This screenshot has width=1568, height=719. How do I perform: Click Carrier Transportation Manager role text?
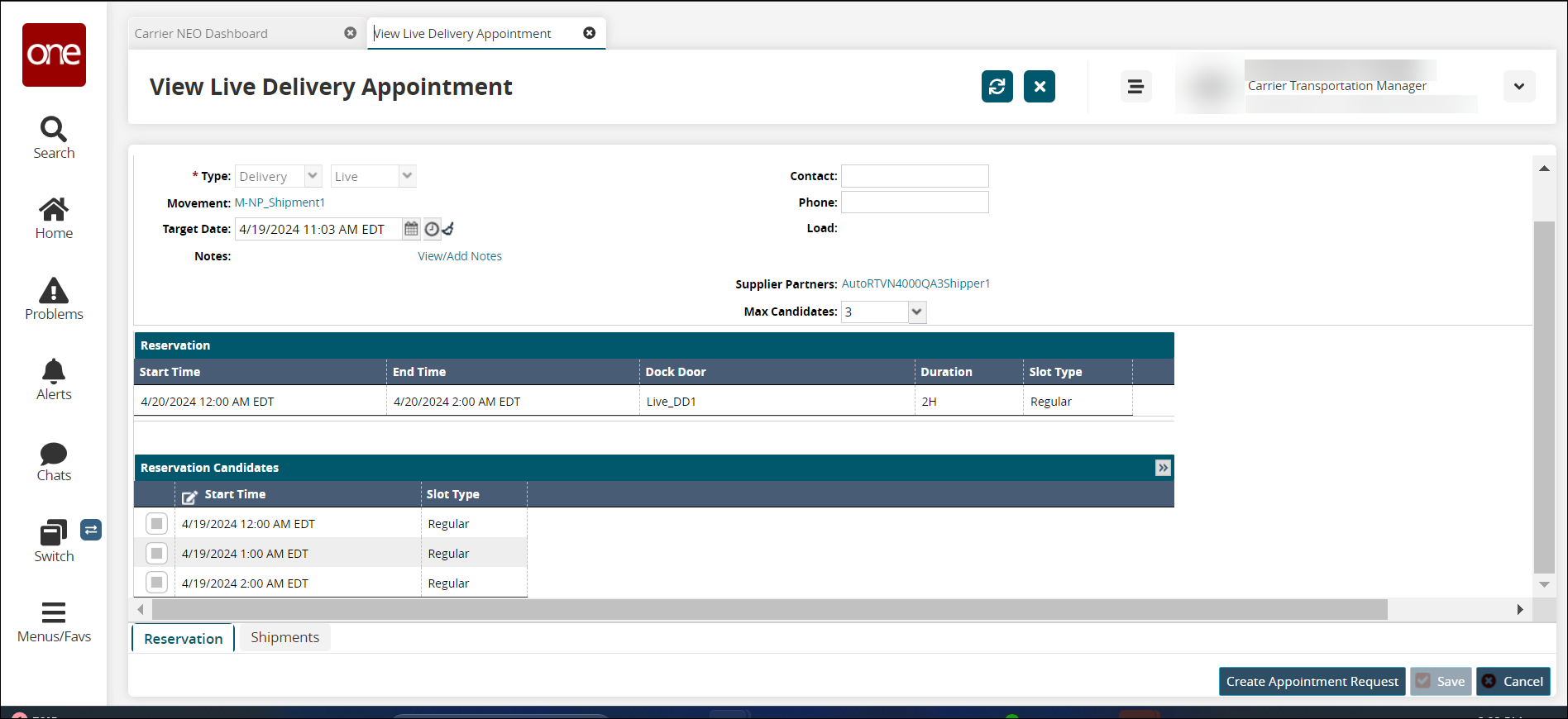tap(1336, 86)
